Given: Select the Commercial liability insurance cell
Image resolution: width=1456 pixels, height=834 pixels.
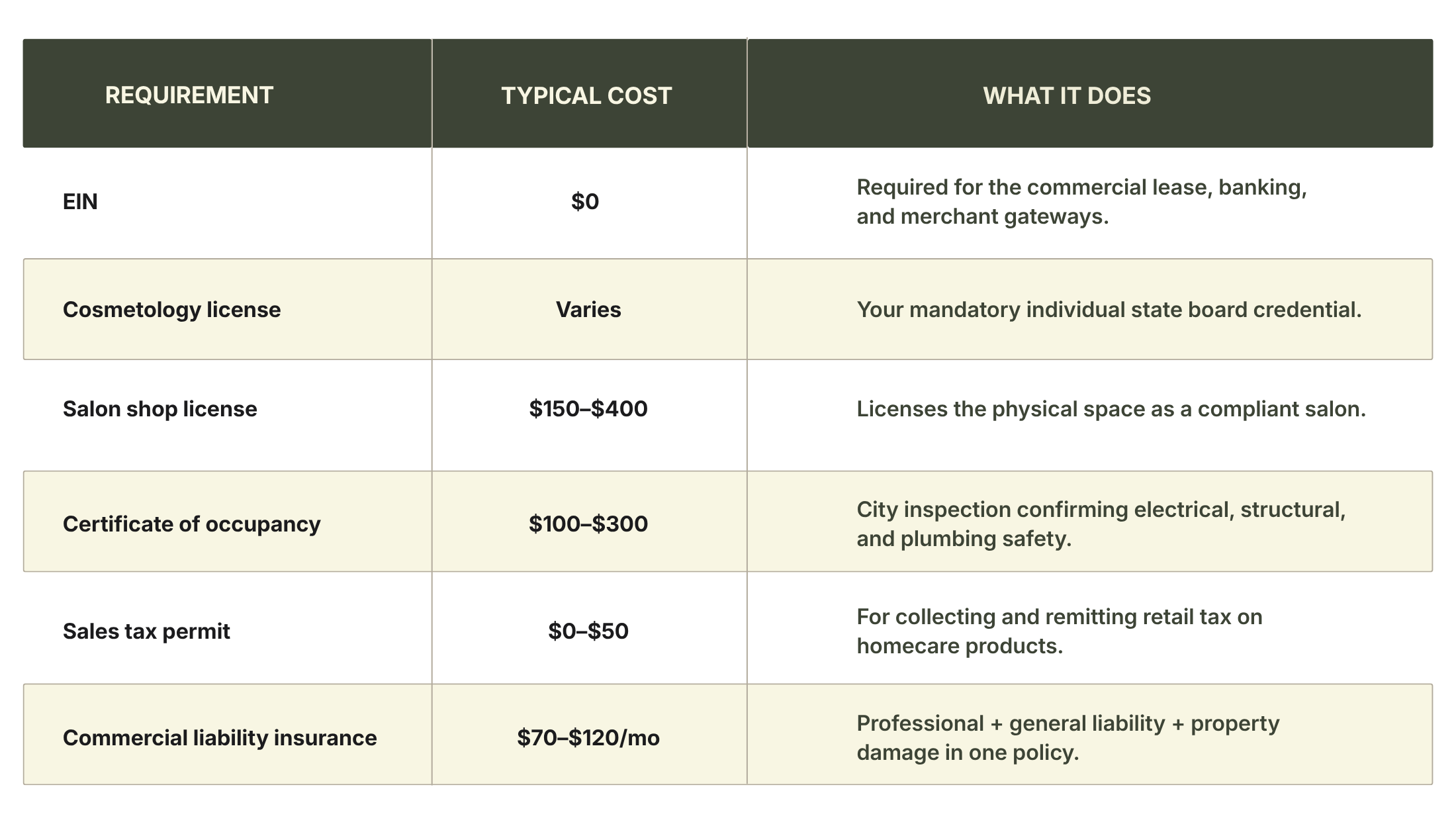Looking at the screenshot, I should (220, 738).
